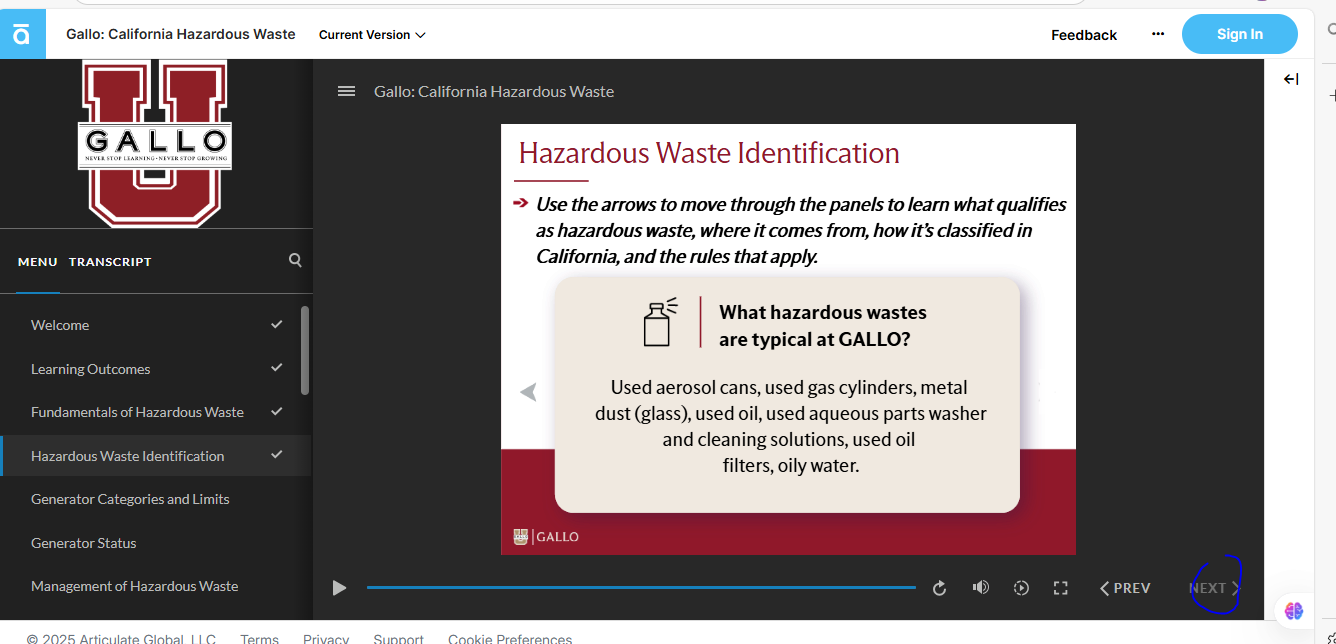Enter fullscreen mode
This screenshot has height=644, width=1336.
click(x=1061, y=588)
